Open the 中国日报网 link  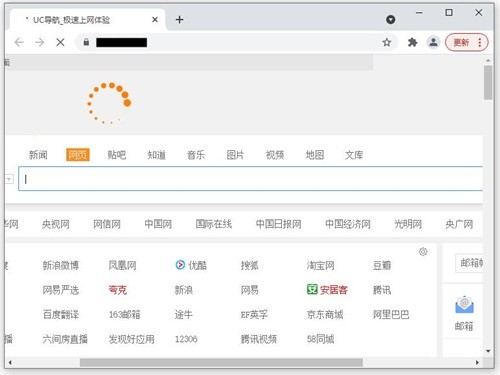(278, 224)
